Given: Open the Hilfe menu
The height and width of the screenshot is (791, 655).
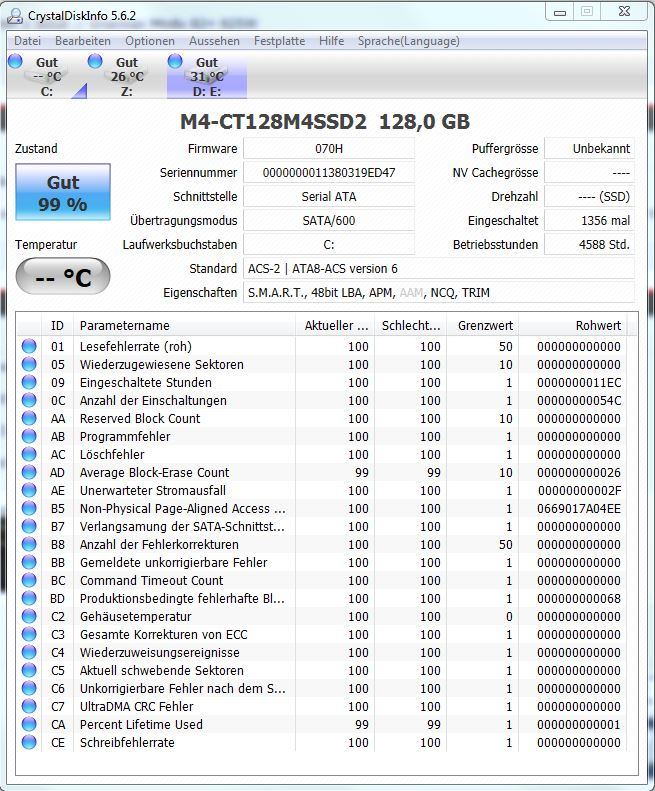Looking at the screenshot, I should [332, 41].
